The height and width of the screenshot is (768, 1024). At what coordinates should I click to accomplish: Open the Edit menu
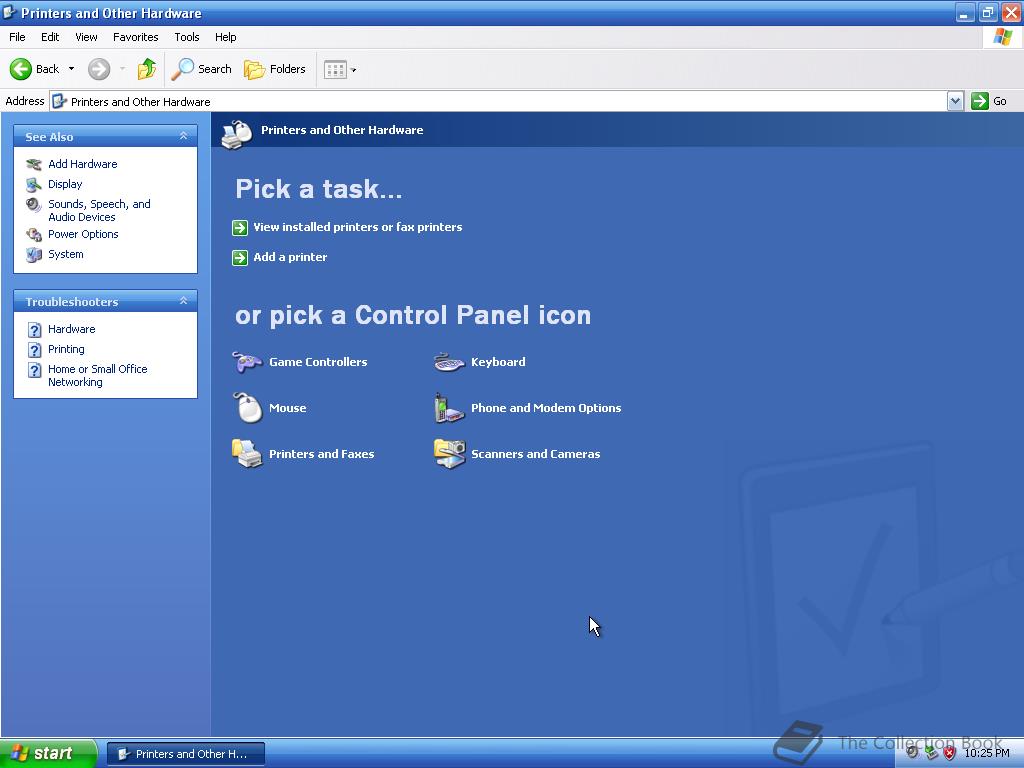(50, 37)
